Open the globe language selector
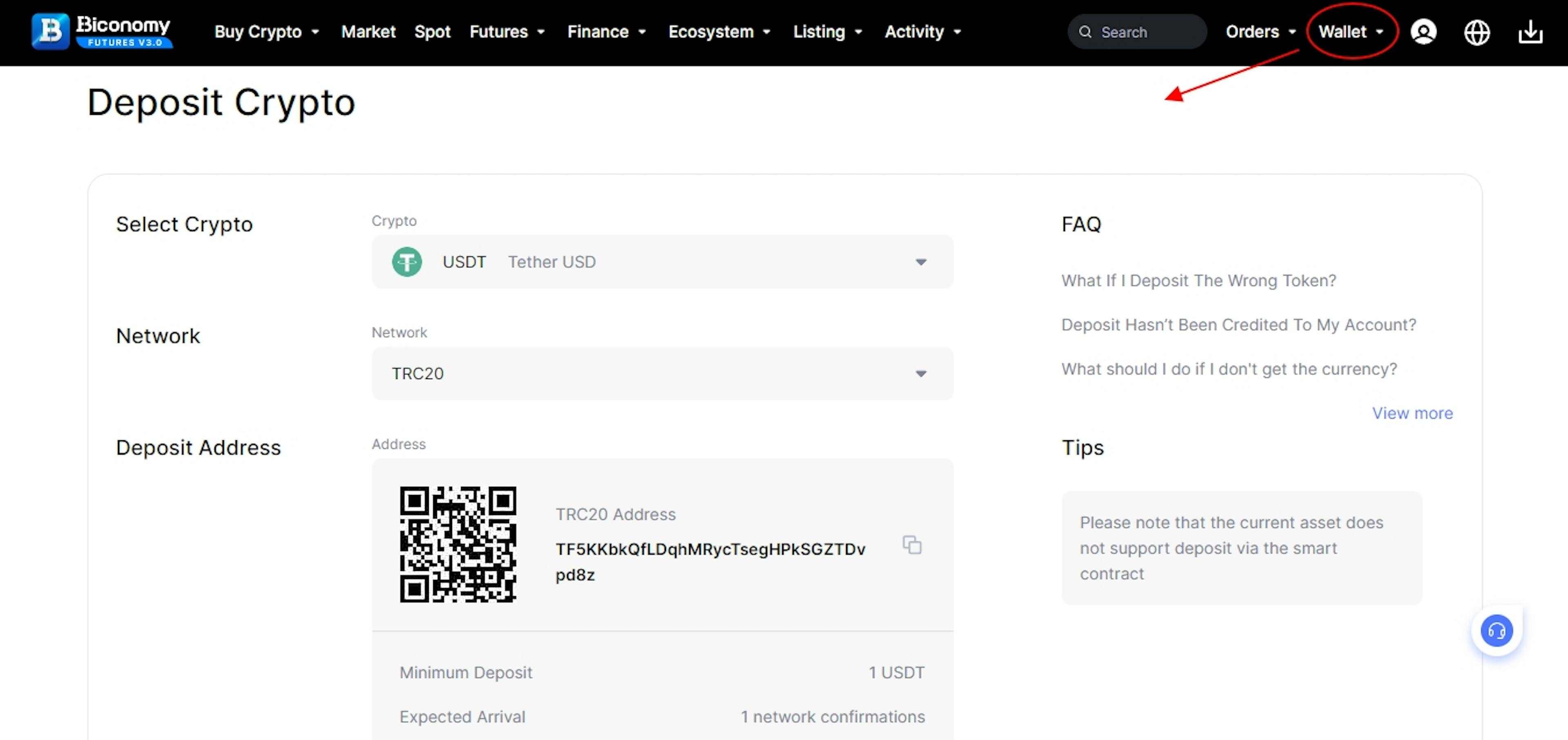Image resolution: width=1568 pixels, height=740 pixels. coord(1477,32)
